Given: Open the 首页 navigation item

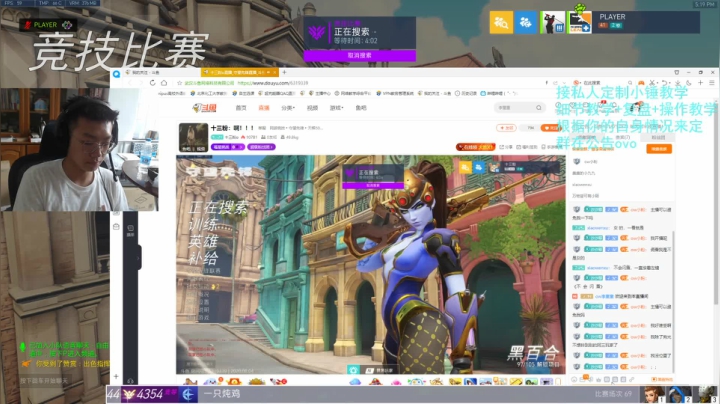Looking at the screenshot, I should 241,108.
